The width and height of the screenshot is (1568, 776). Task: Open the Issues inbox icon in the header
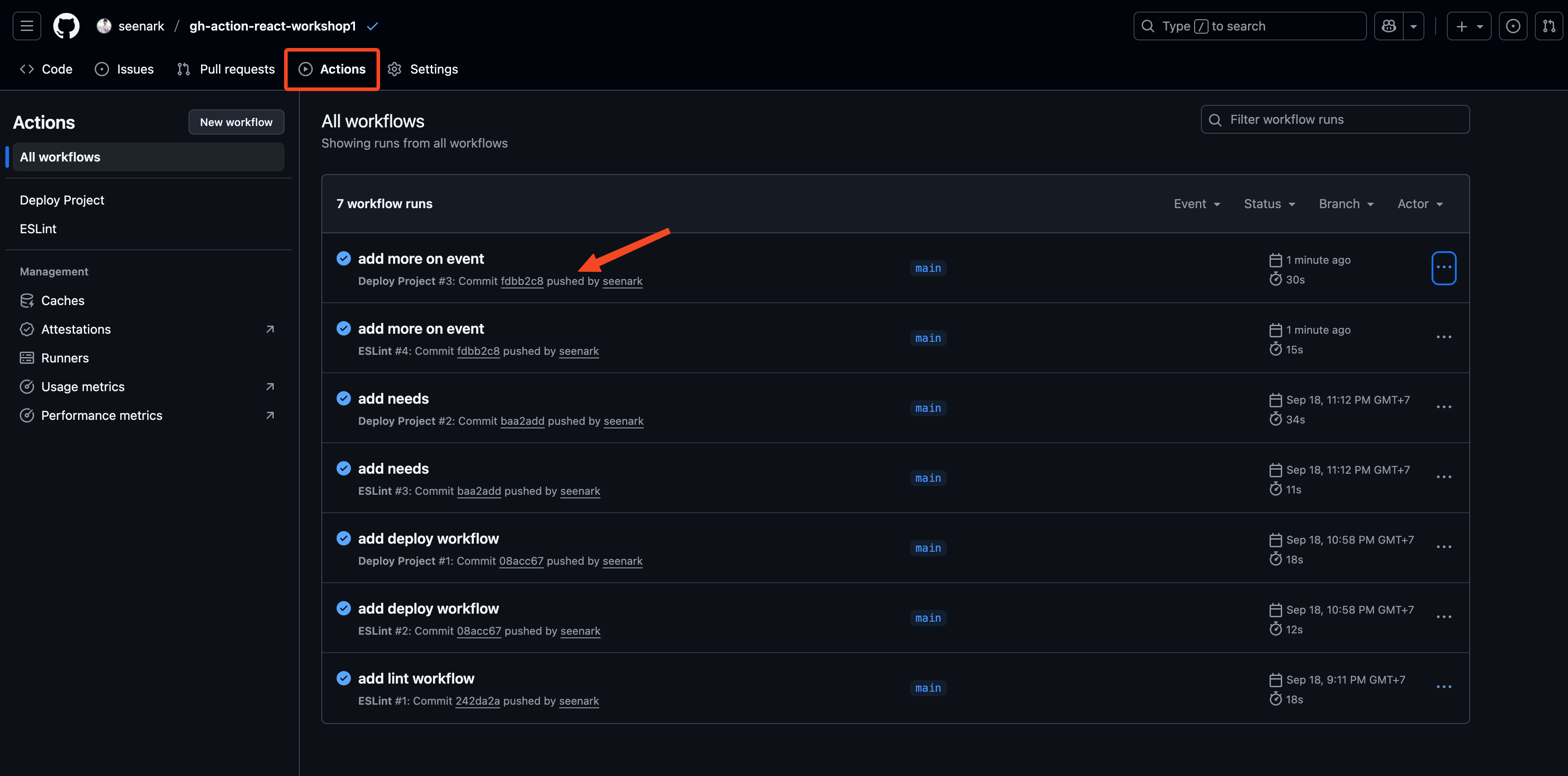pyautogui.click(x=1513, y=26)
